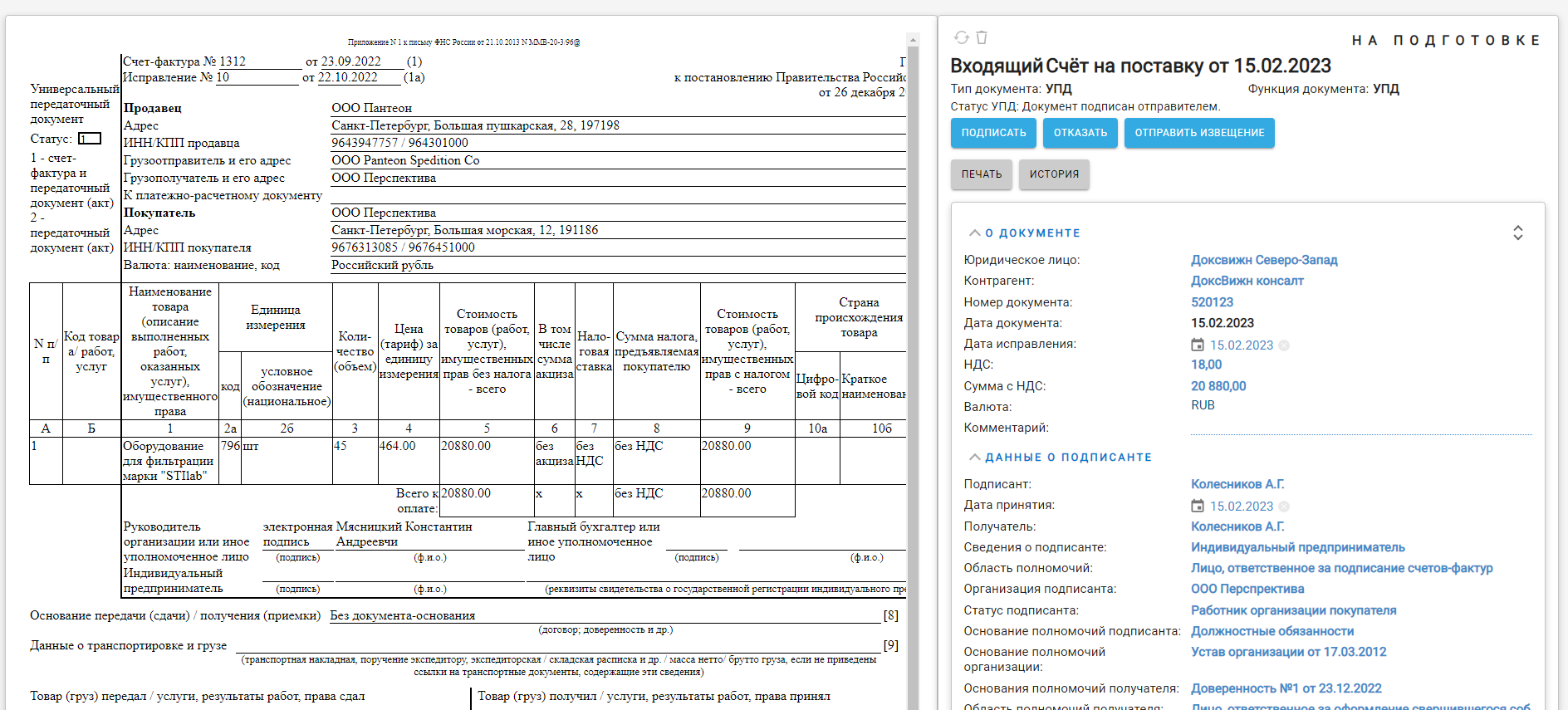Open calendar icon for Дата принятия
The height and width of the screenshot is (710, 1568).
[1198, 506]
